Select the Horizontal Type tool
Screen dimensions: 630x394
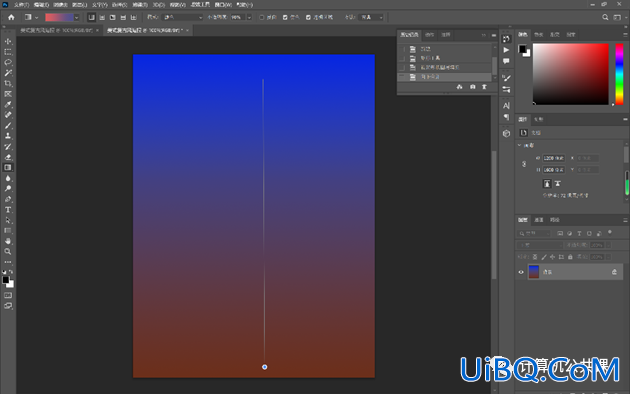(8, 210)
